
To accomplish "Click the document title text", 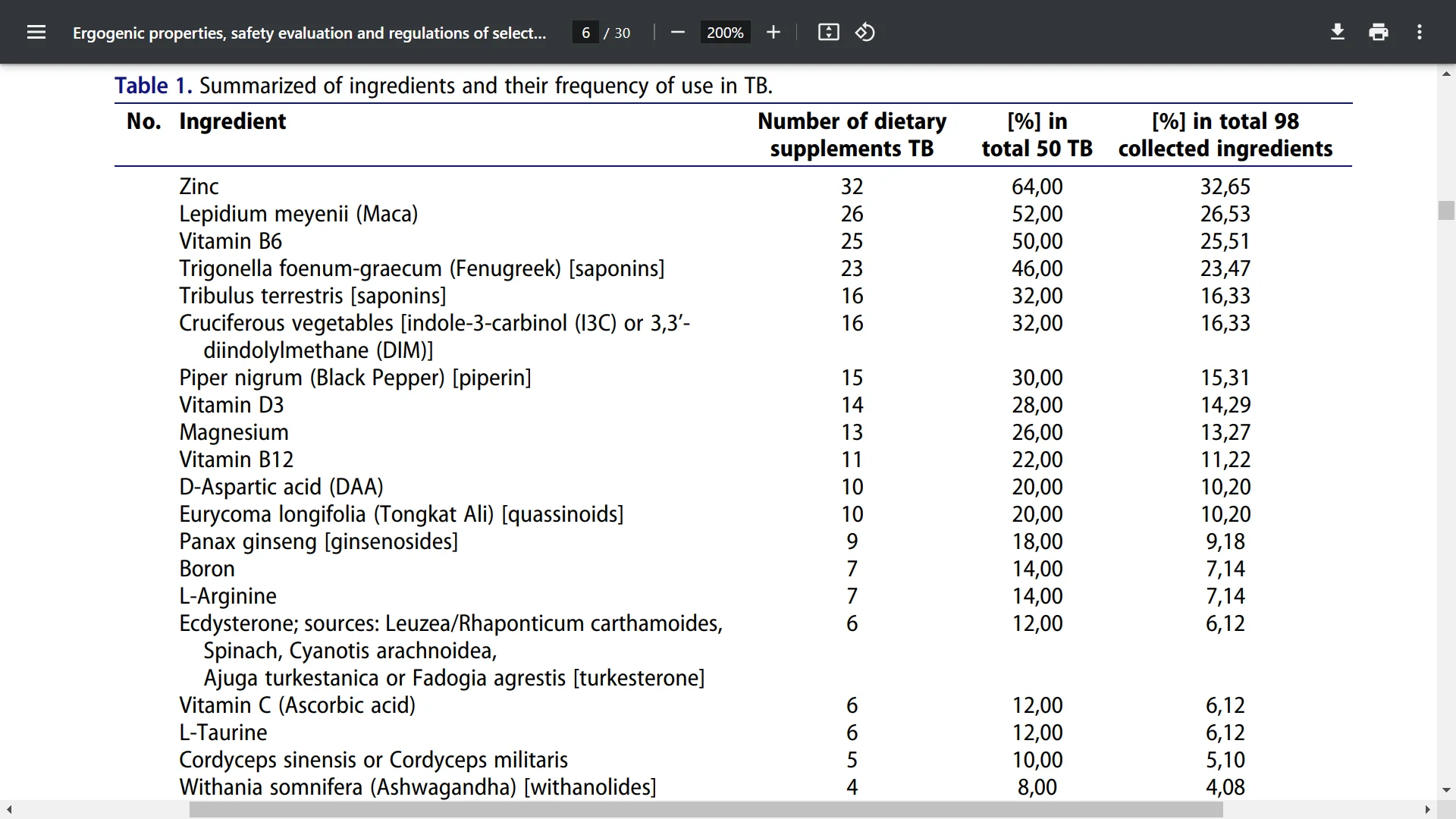I will point(309,33).
